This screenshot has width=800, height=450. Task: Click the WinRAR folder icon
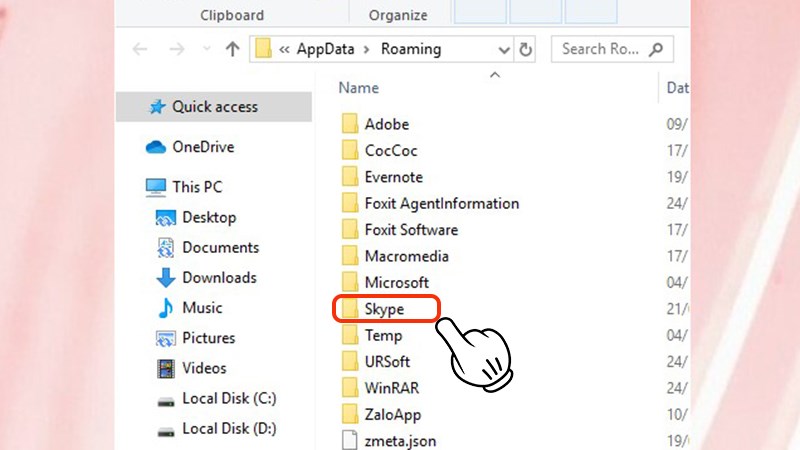click(350, 388)
